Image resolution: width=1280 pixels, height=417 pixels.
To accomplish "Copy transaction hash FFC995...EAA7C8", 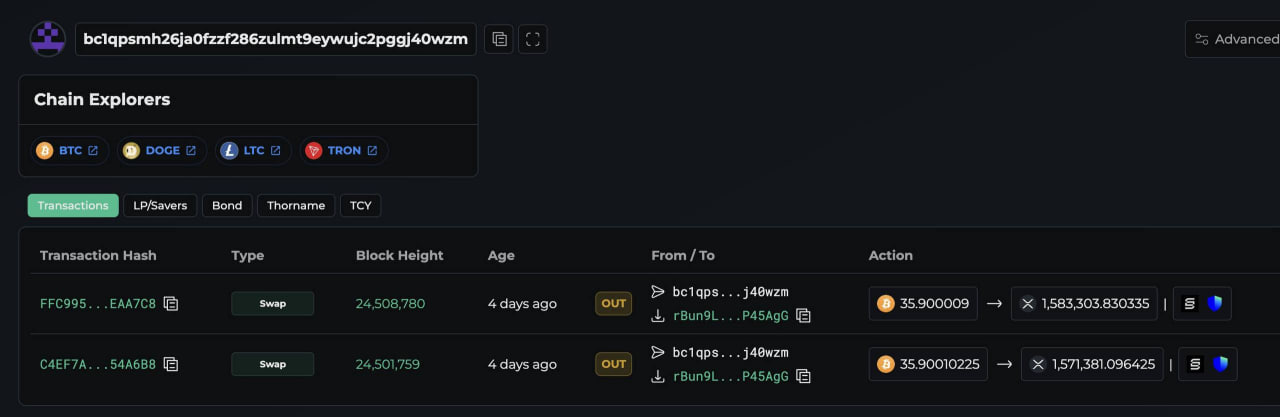I will pyautogui.click(x=171, y=303).
